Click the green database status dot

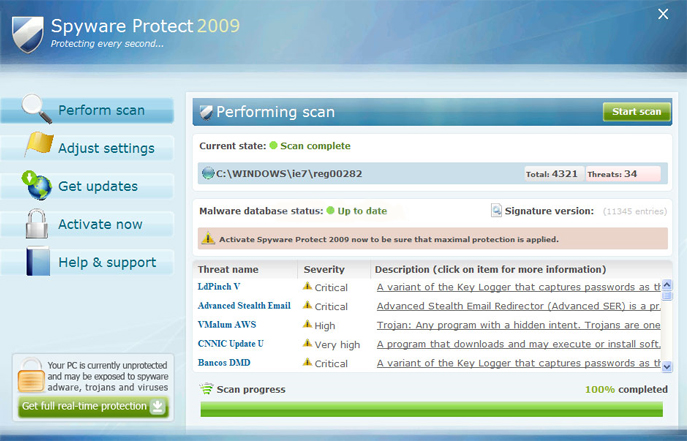[x=330, y=211]
